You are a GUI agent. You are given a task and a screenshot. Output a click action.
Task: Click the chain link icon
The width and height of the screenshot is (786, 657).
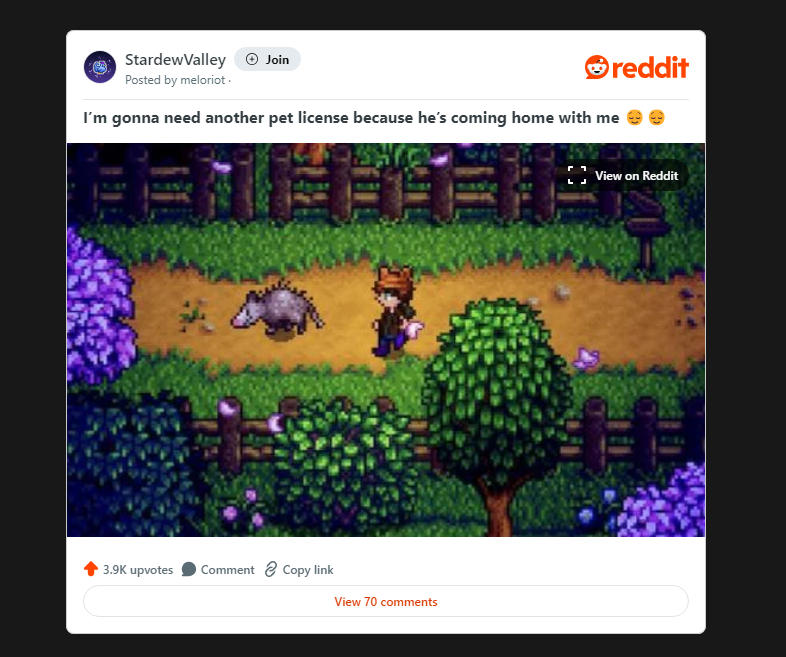point(271,569)
